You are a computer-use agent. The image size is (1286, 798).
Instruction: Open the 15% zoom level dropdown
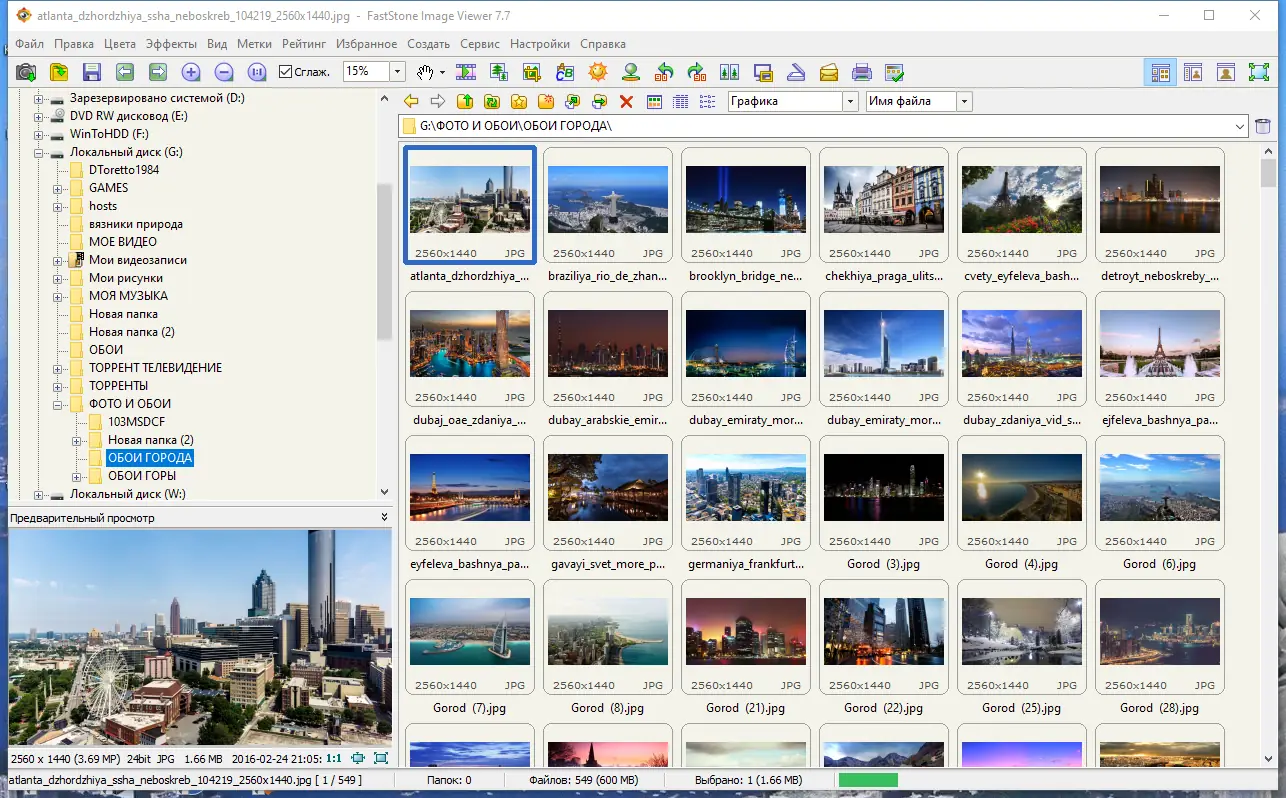click(x=397, y=72)
